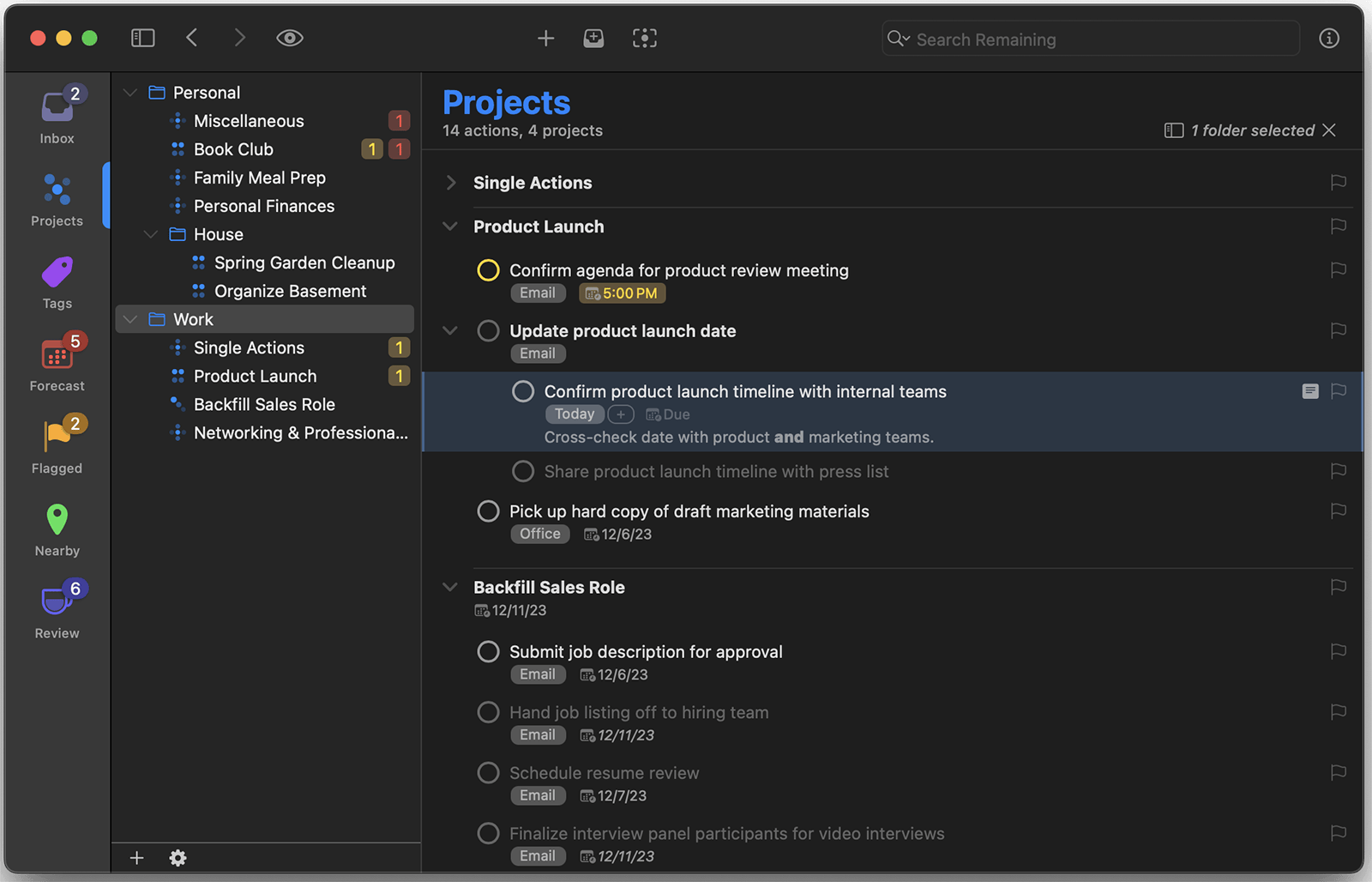Screen dimensions: 1372x882
Task: Complete Pick up hard copy task
Action: pyautogui.click(x=488, y=511)
